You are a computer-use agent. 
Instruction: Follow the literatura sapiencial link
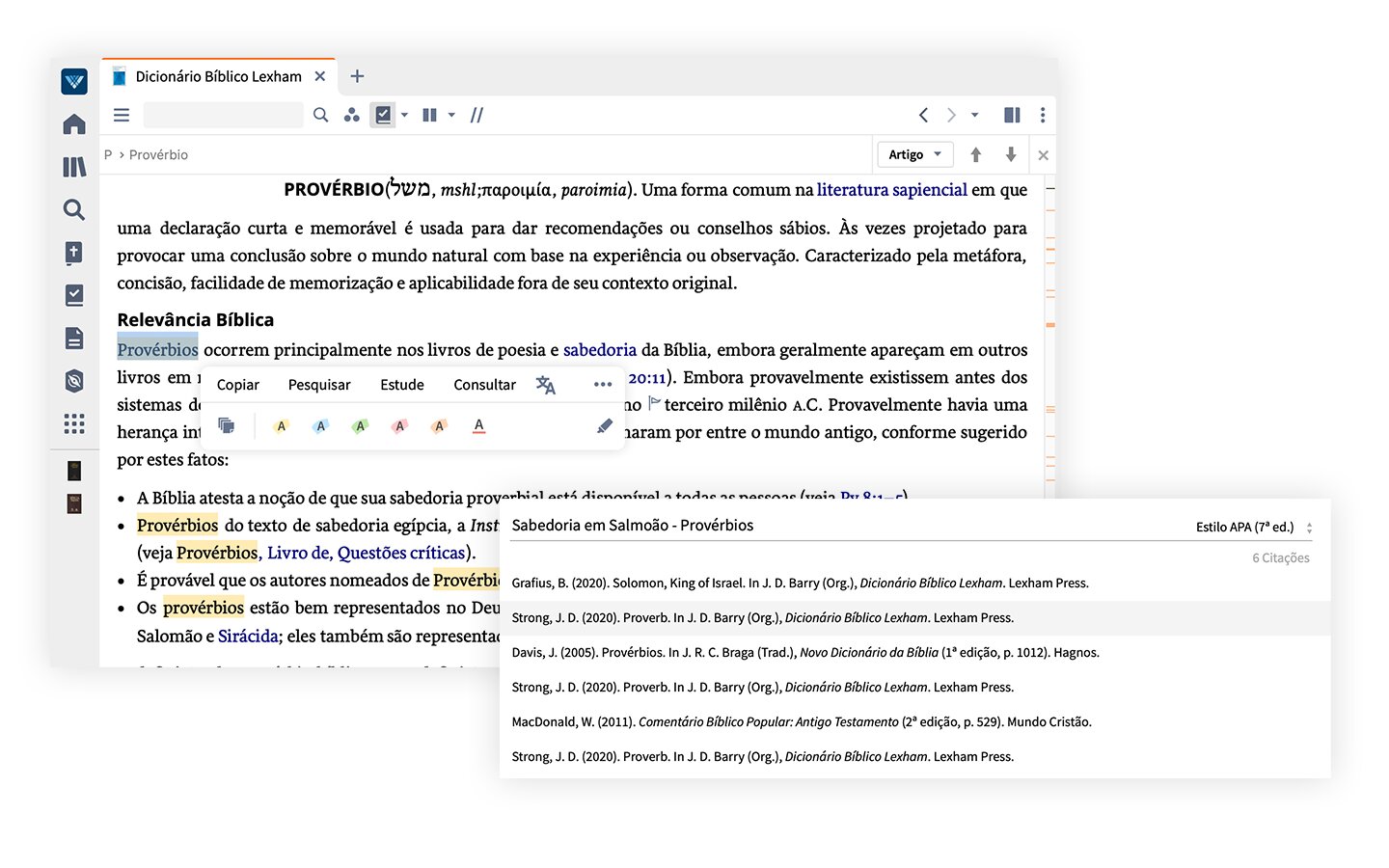(x=892, y=190)
